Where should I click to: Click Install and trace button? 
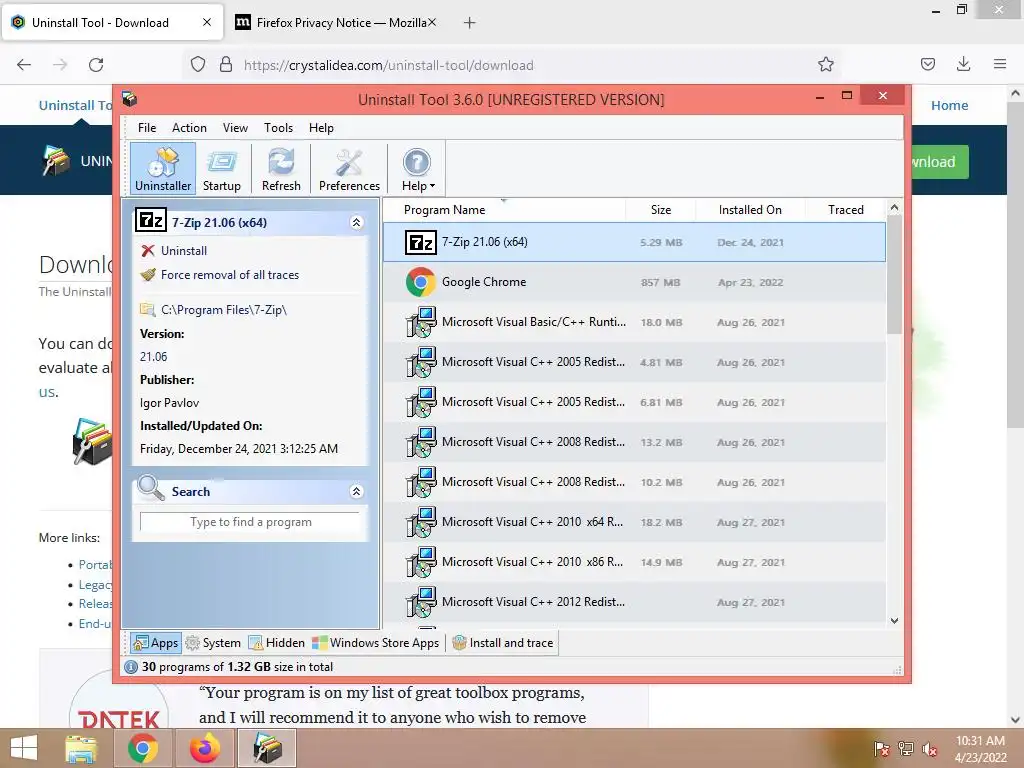coord(503,643)
